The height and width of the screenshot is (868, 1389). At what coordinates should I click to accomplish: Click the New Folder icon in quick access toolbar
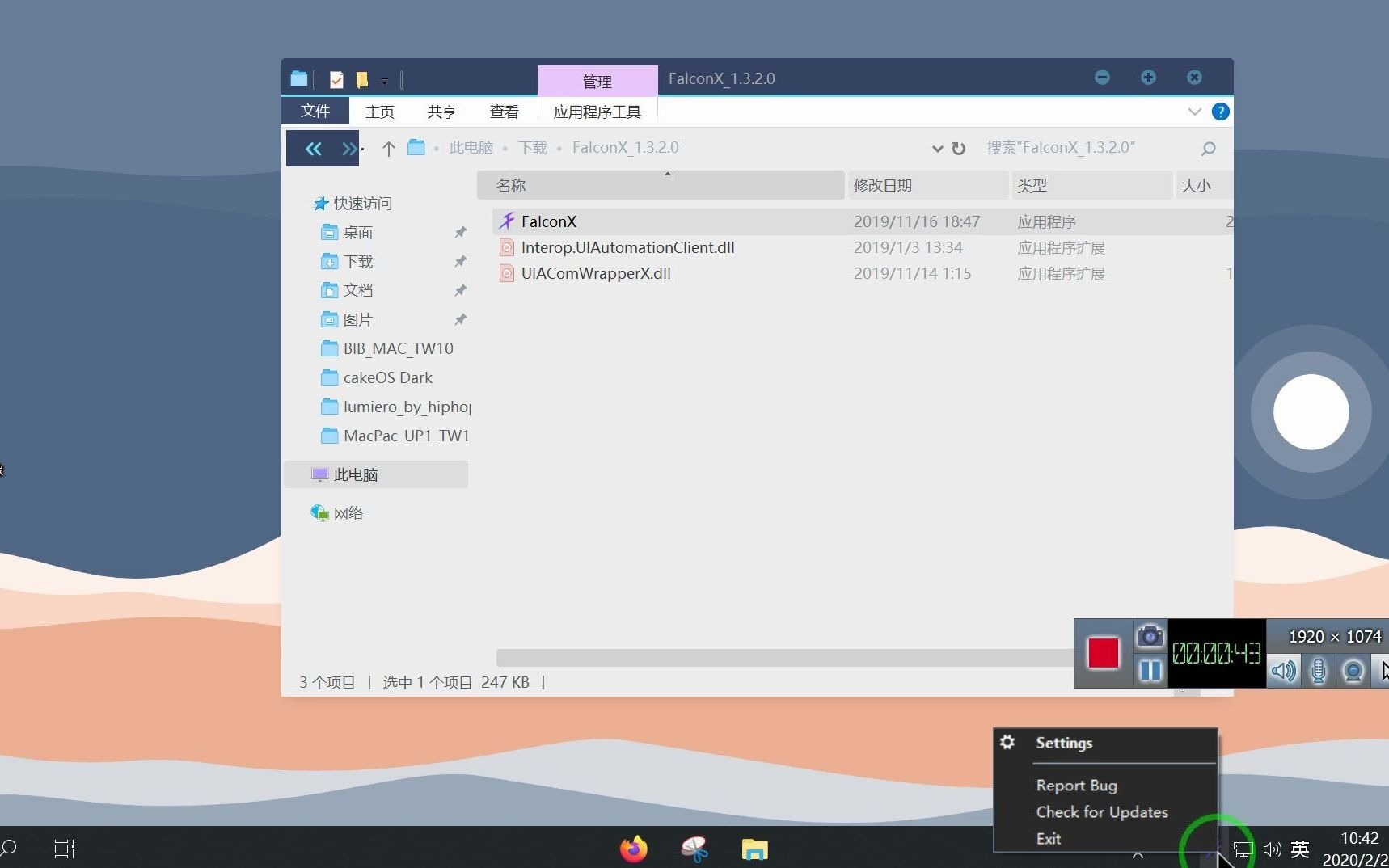pos(361,79)
